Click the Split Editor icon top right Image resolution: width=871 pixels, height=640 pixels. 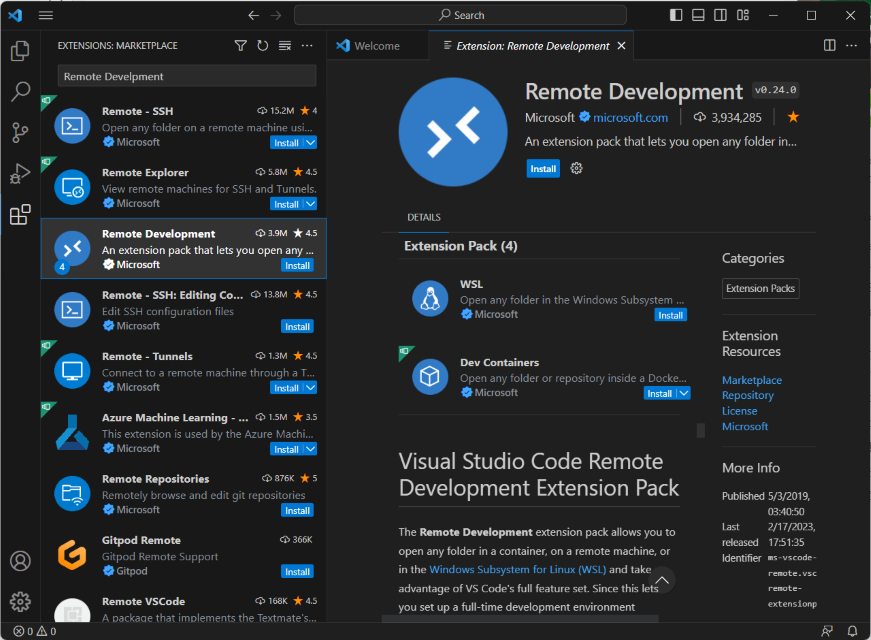pyautogui.click(x=829, y=45)
